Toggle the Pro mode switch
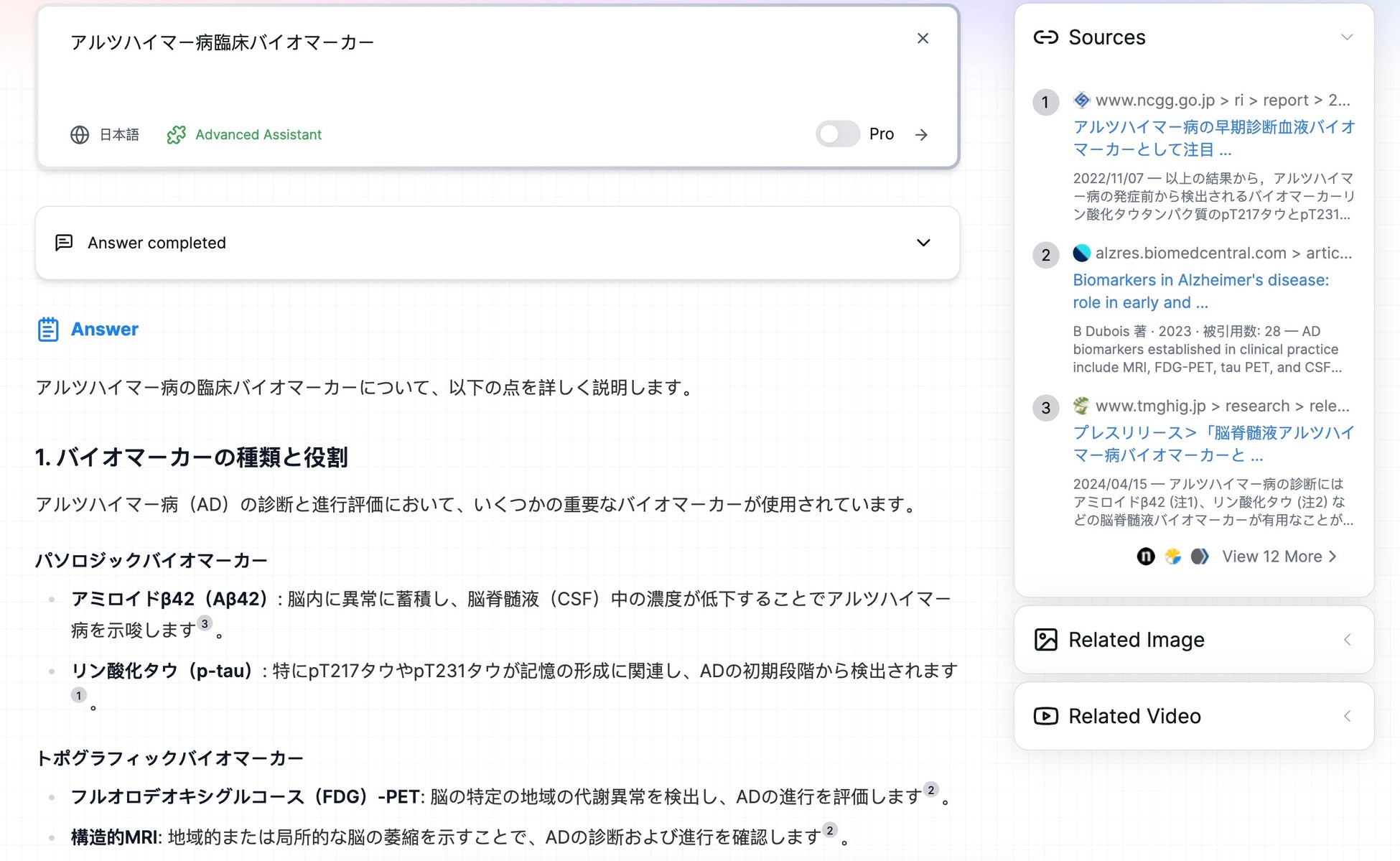 tap(837, 134)
